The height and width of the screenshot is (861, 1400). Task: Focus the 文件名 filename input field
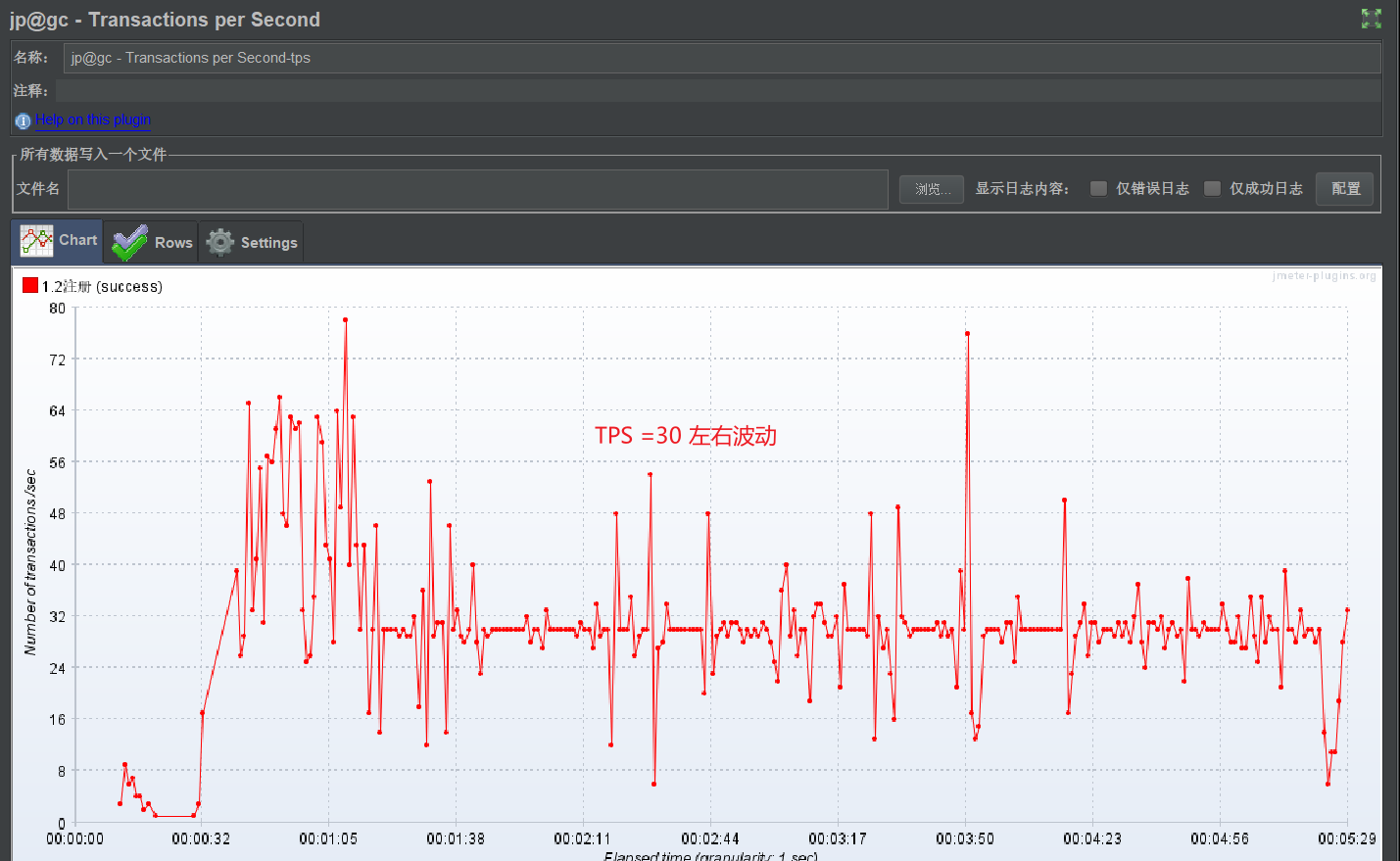point(478,189)
